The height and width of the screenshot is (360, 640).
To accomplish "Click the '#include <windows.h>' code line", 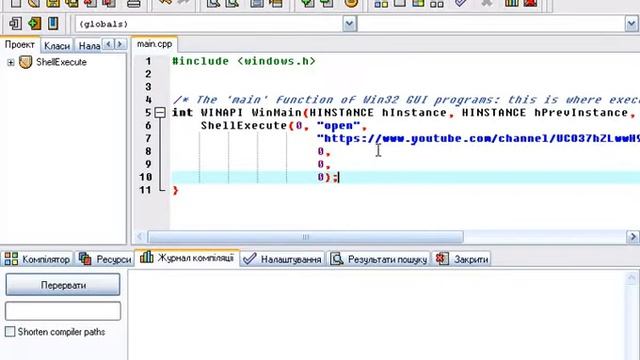I will [244, 61].
